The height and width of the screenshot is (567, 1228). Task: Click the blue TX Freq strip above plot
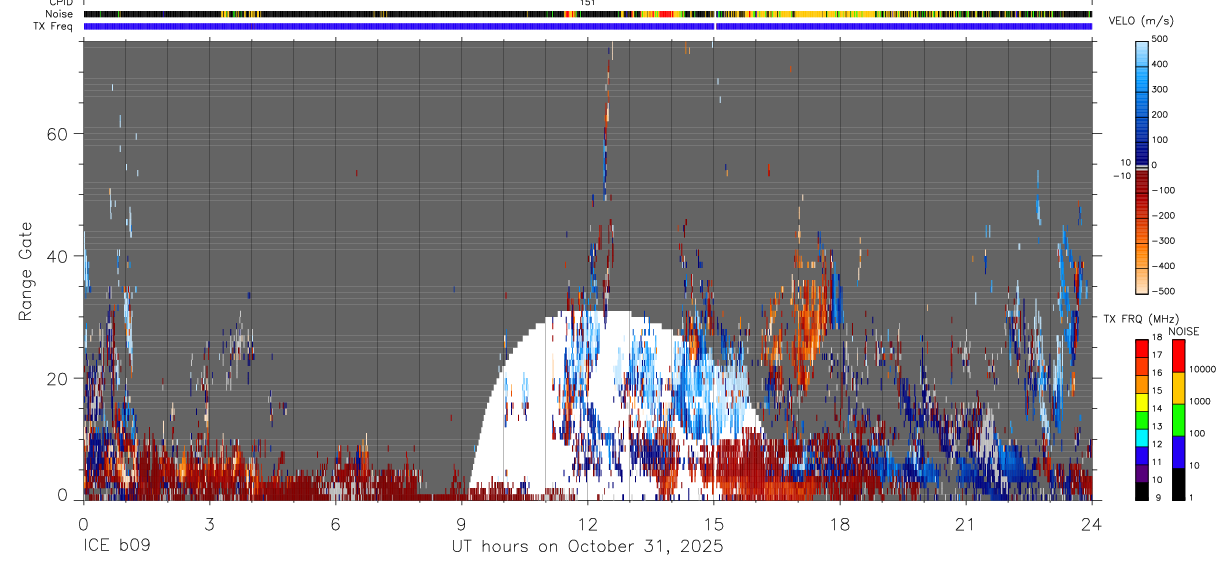pos(587,26)
